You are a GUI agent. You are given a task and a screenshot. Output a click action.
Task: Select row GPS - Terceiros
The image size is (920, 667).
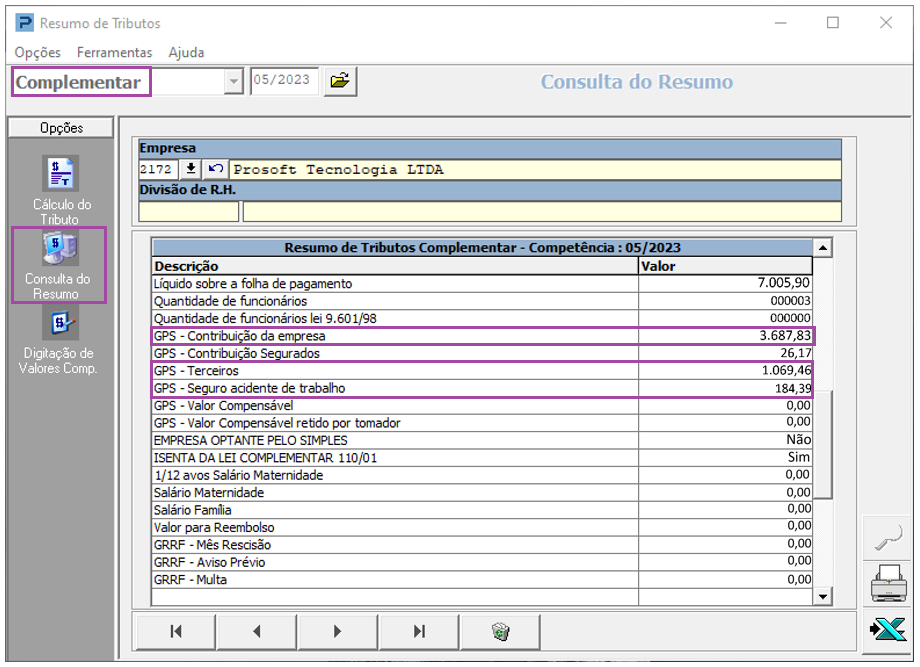[x=482, y=371]
